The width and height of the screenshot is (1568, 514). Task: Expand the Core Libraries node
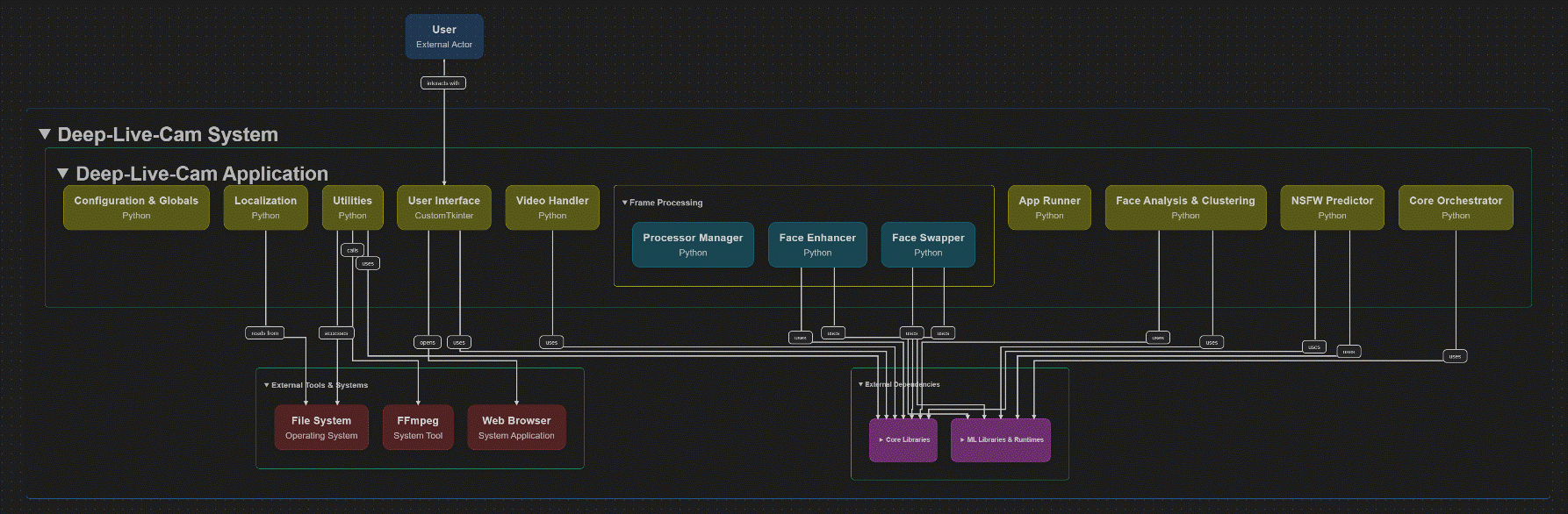click(x=881, y=439)
